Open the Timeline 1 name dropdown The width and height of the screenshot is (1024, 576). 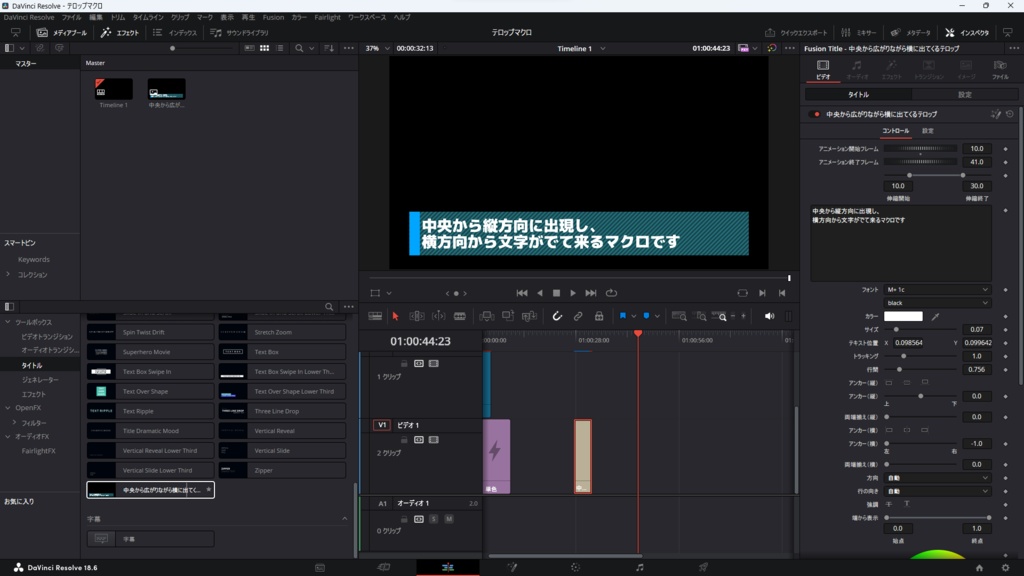pos(581,48)
